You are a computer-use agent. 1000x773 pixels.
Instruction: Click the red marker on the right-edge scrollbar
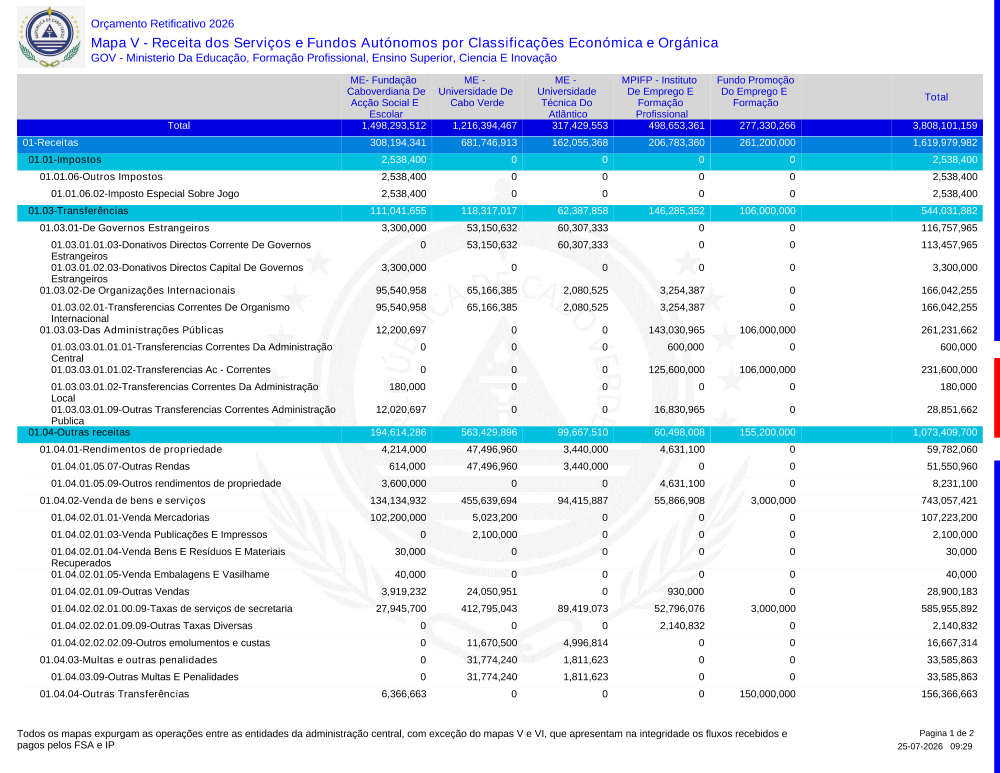point(997,398)
